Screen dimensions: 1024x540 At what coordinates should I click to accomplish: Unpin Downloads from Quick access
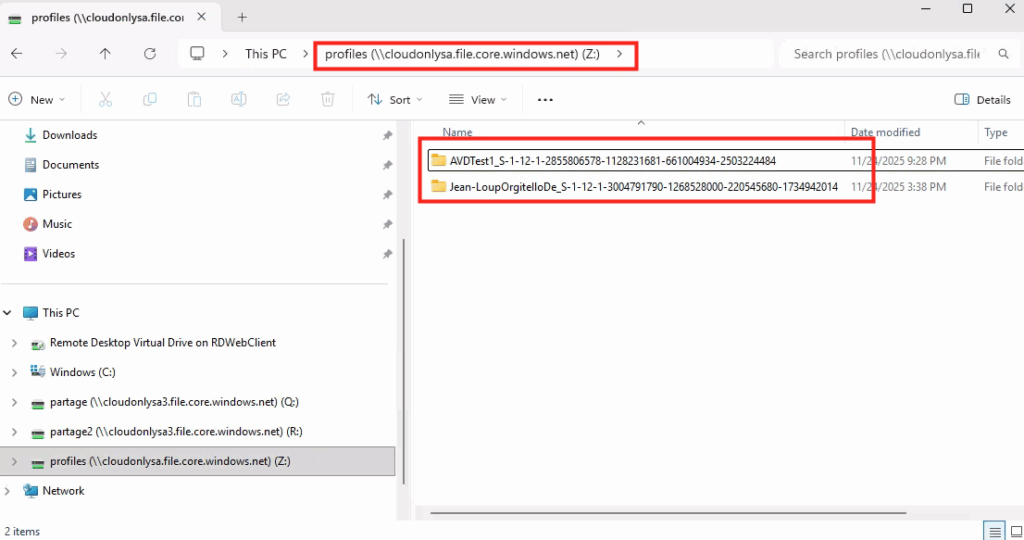(x=387, y=135)
